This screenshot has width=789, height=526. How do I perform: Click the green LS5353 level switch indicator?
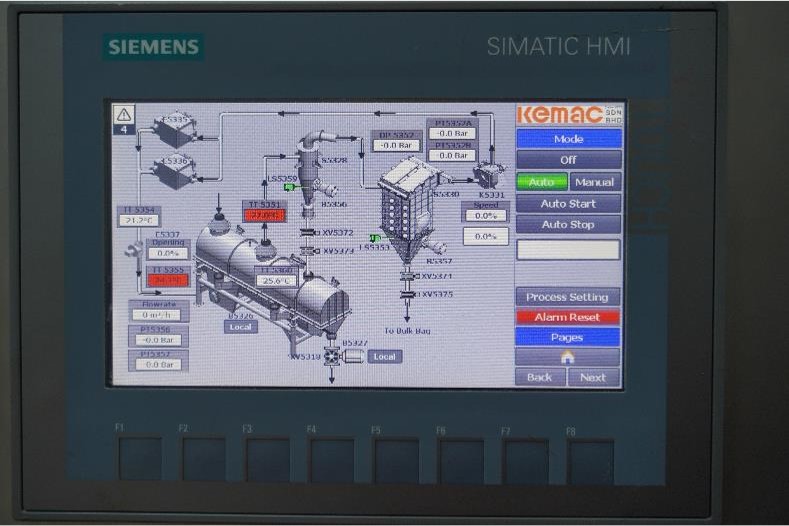(375, 238)
